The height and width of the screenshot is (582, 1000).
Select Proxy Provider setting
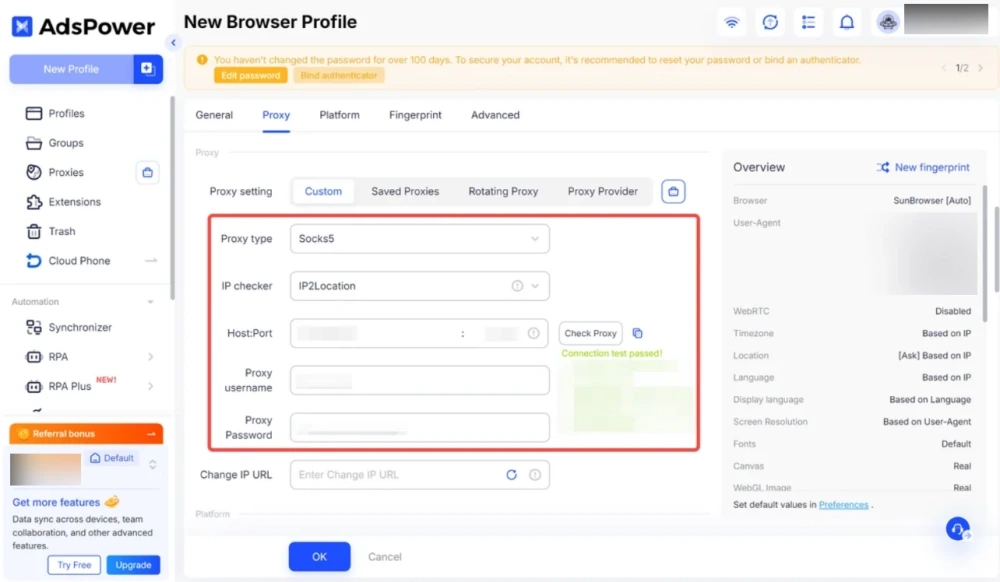click(602, 191)
